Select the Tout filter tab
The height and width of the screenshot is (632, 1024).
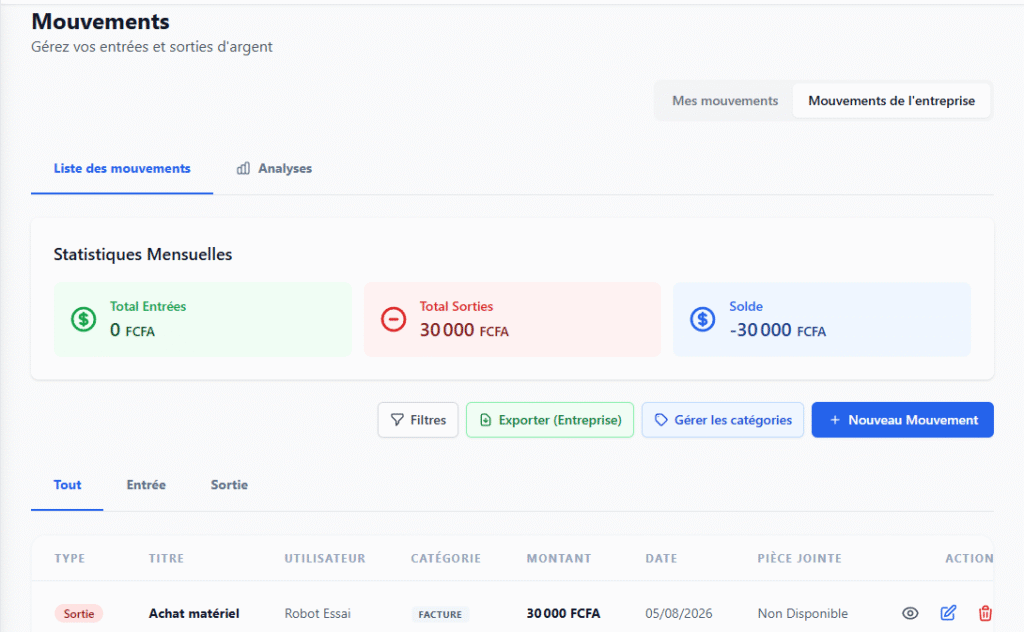pyautogui.click(x=67, y=485)
